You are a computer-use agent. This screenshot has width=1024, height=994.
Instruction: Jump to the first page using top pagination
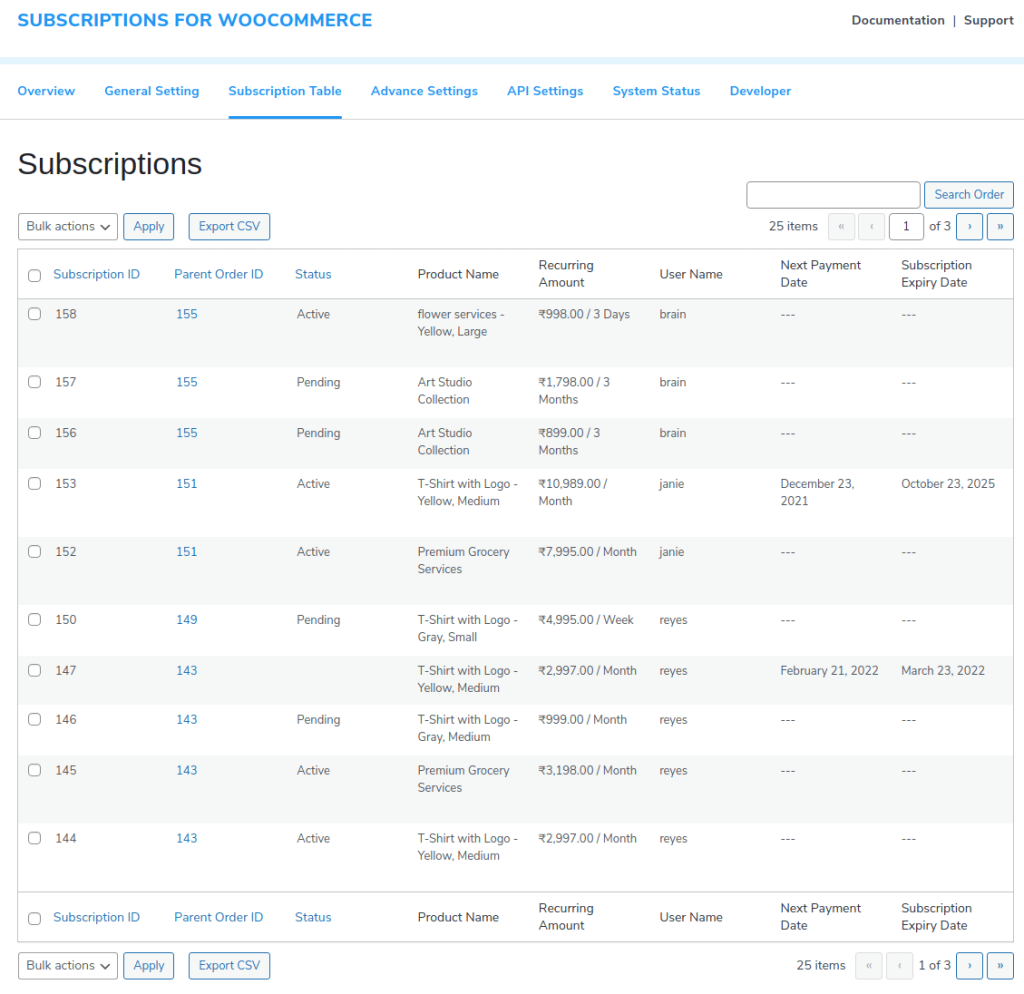click(x=841, y=227)
